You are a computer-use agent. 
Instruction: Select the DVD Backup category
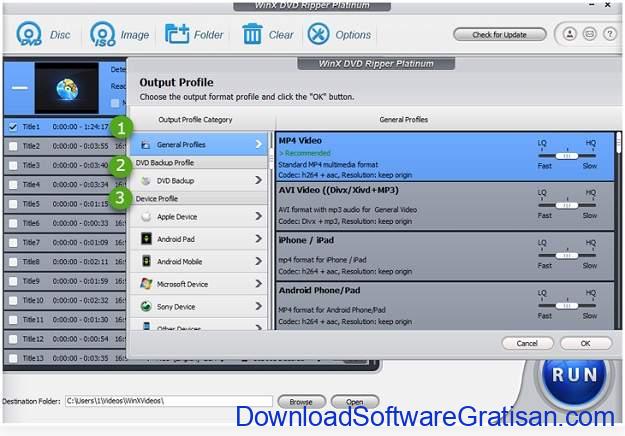coord(200,181)
